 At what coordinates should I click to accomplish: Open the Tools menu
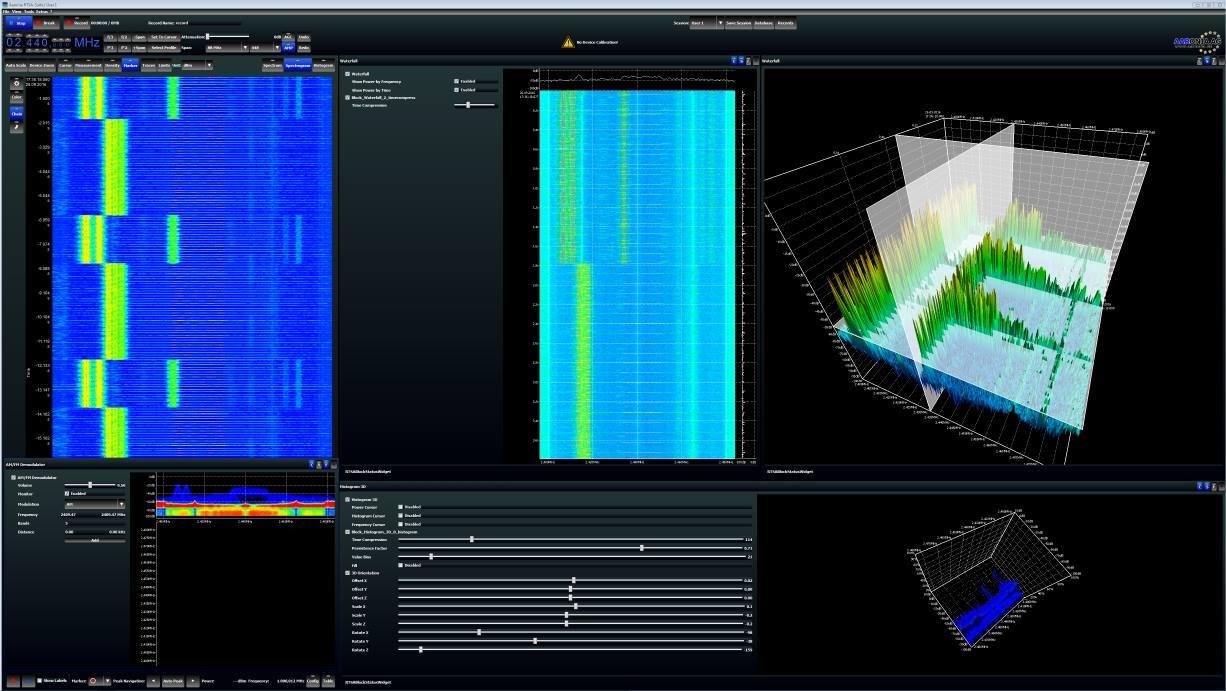[x=30, y=11]
